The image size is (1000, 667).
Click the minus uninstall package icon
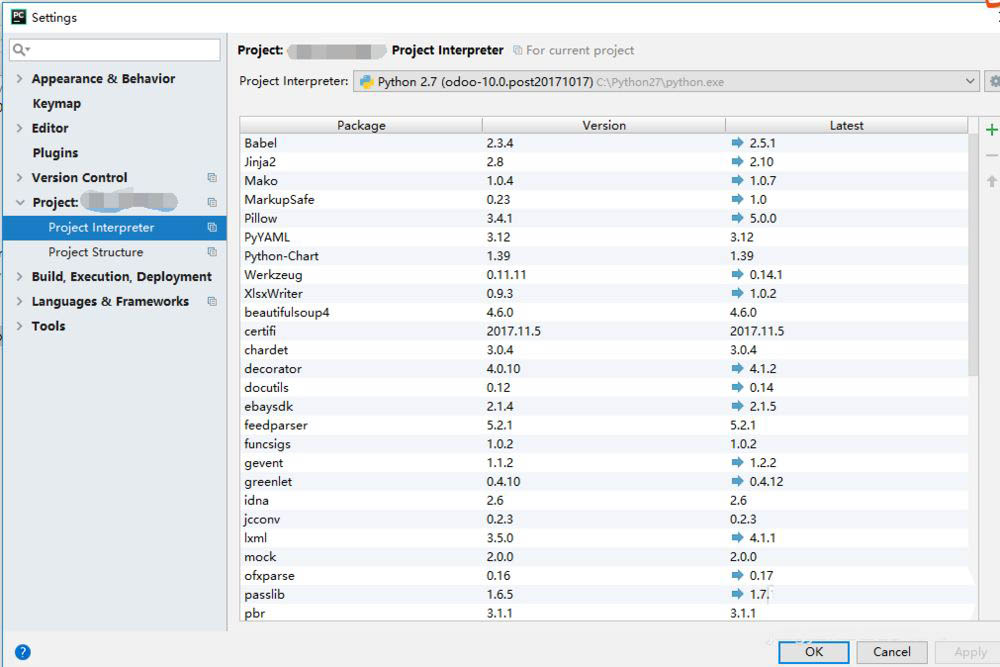(991, 156)
